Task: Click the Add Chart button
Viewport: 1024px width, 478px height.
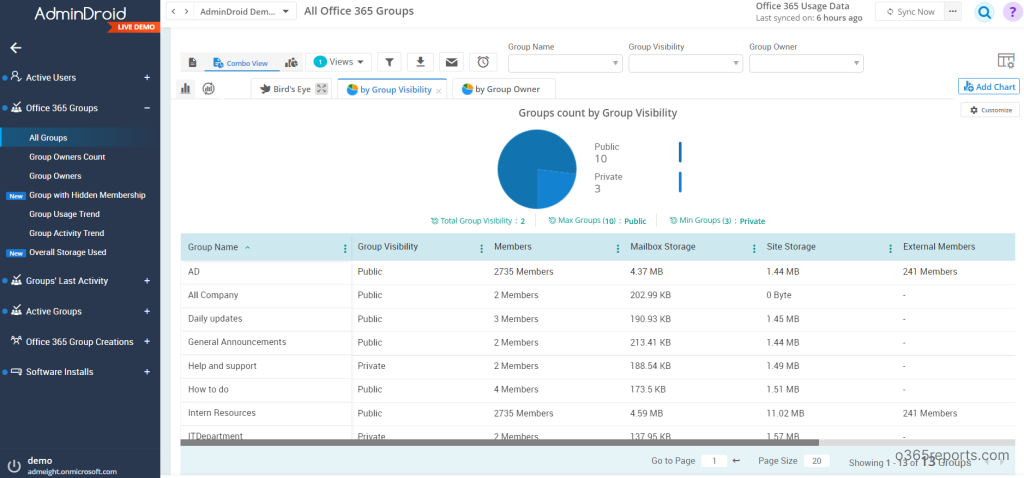Action: click(989, 87)
